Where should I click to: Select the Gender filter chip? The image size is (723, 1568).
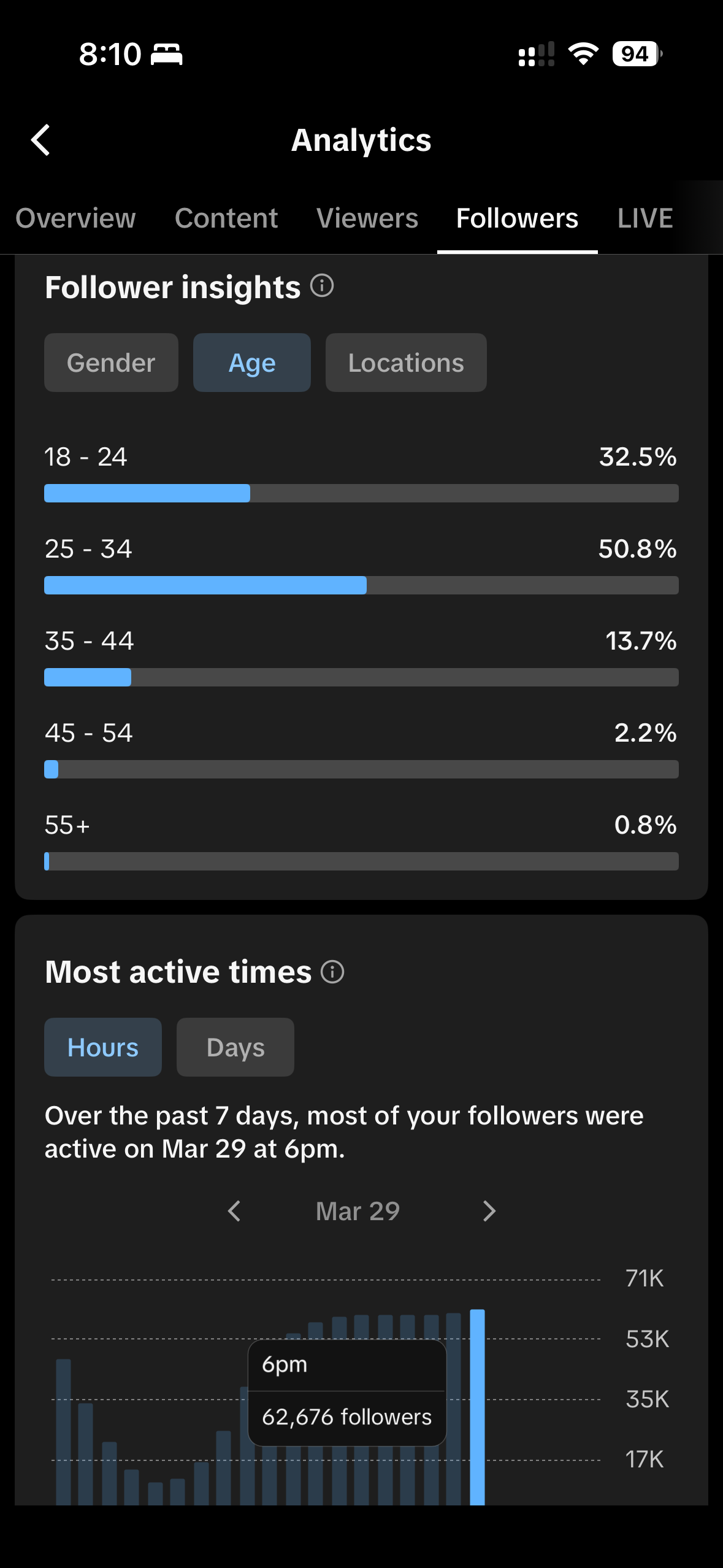pos(111,363)
